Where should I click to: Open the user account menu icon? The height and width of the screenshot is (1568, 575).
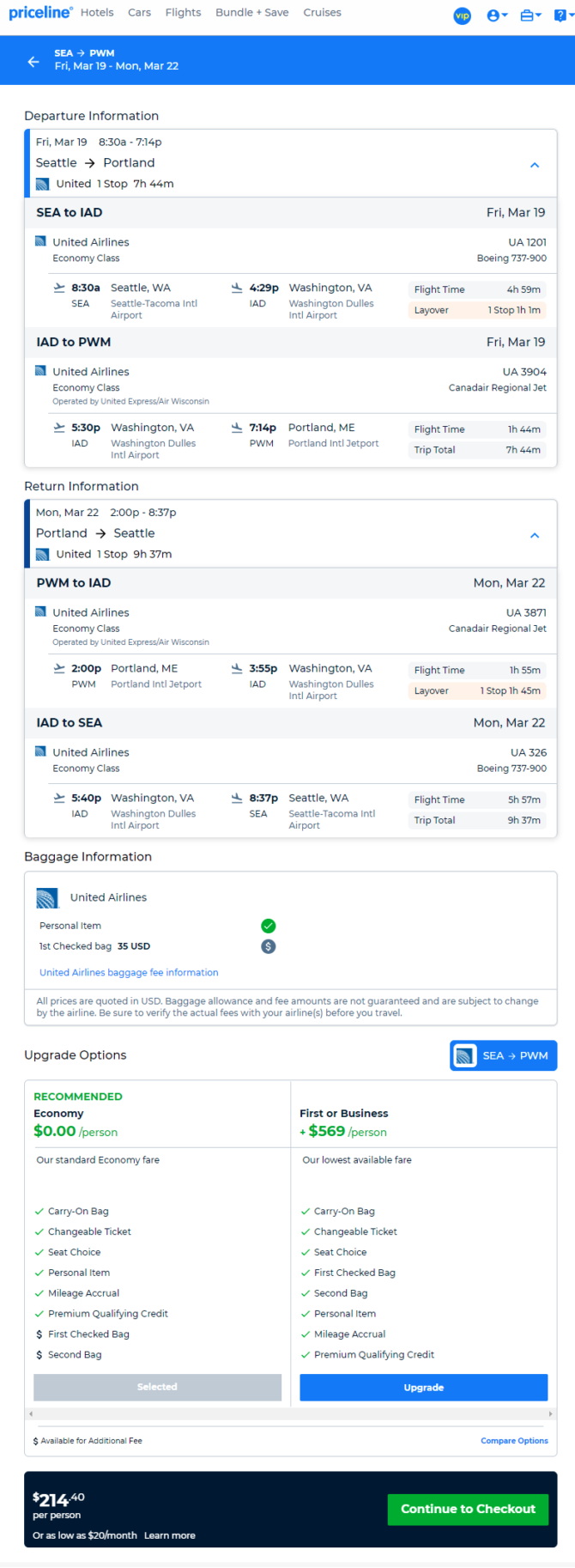496,15
